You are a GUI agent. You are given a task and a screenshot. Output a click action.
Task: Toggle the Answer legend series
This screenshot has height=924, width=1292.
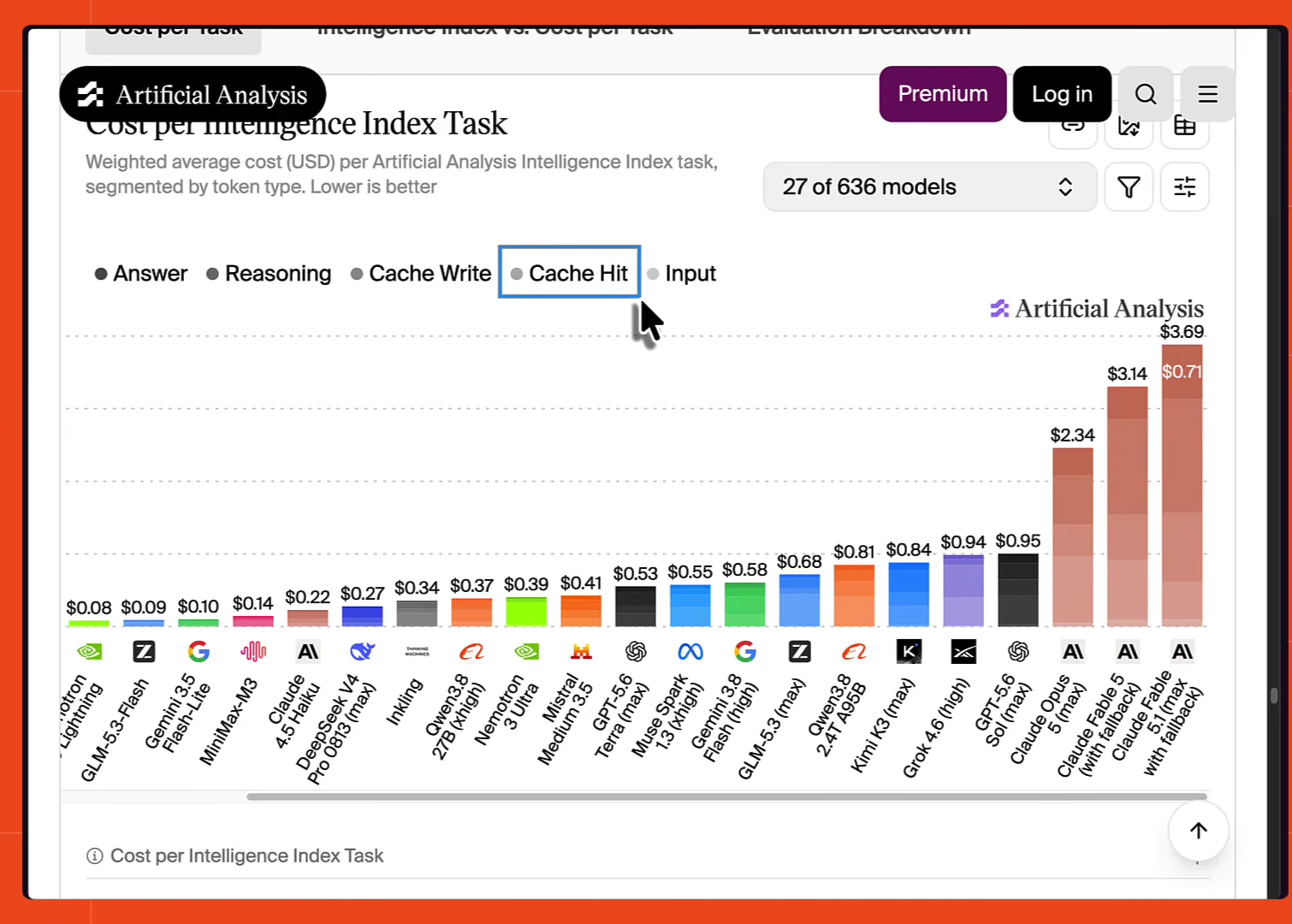click(140, 274)
